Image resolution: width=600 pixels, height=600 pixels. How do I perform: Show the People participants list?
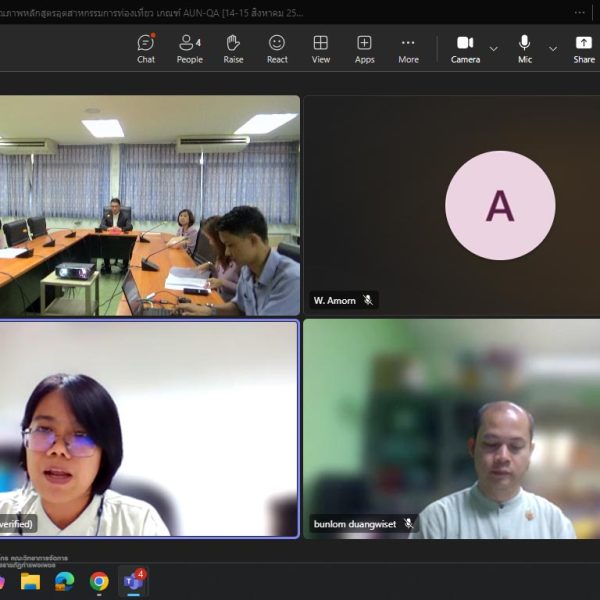[x=189, y=48]
